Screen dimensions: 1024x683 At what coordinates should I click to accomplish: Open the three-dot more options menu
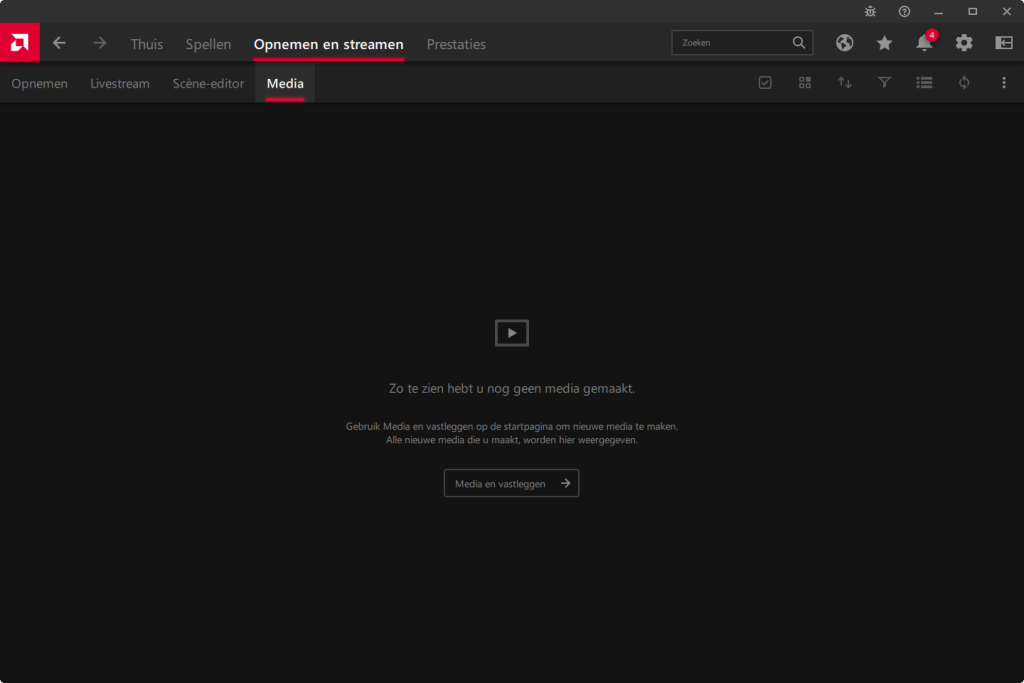(1004, 83)
